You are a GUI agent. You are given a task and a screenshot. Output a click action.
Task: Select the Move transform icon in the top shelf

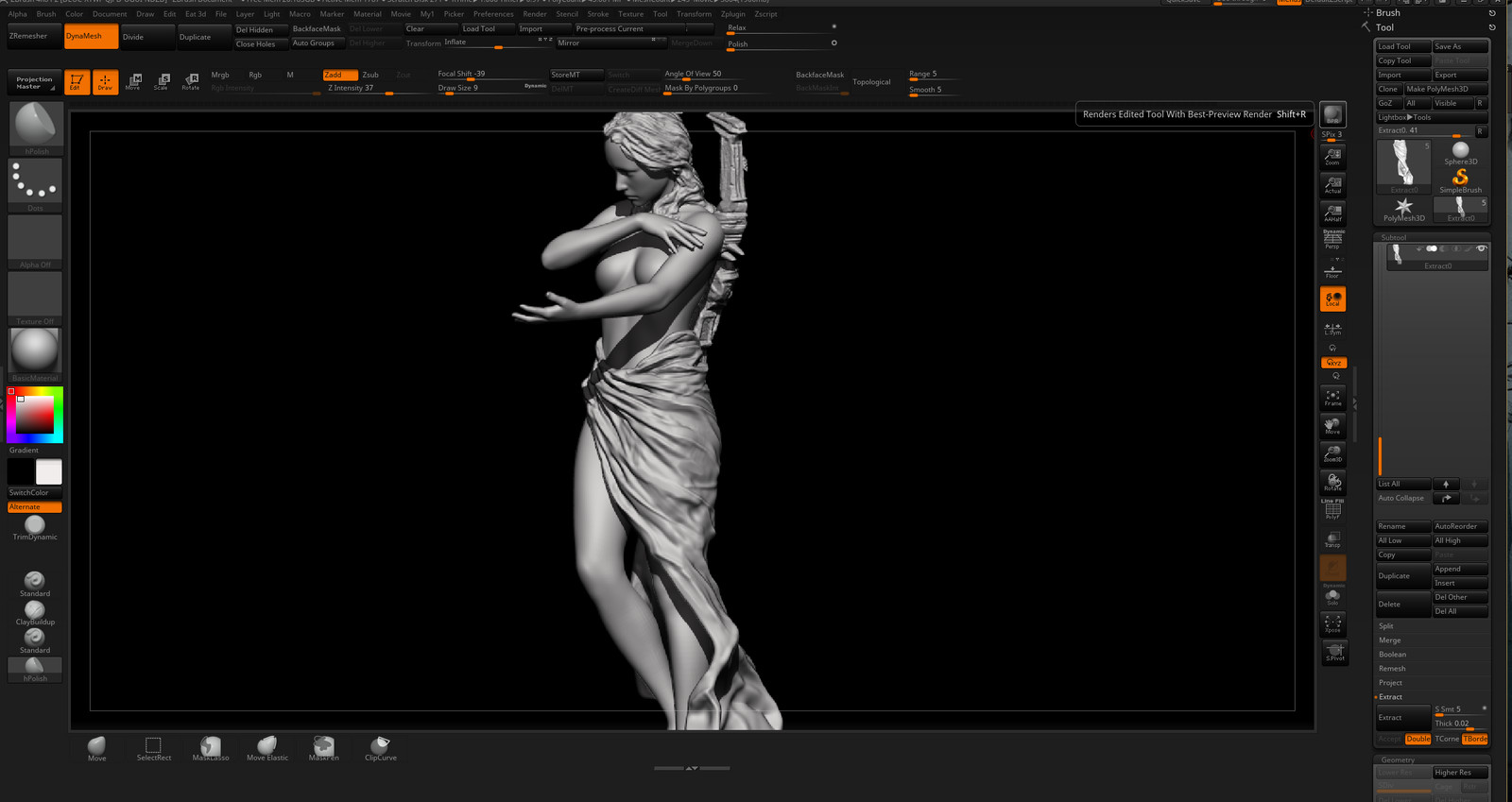pyautogui.click(x=133, y=82)
